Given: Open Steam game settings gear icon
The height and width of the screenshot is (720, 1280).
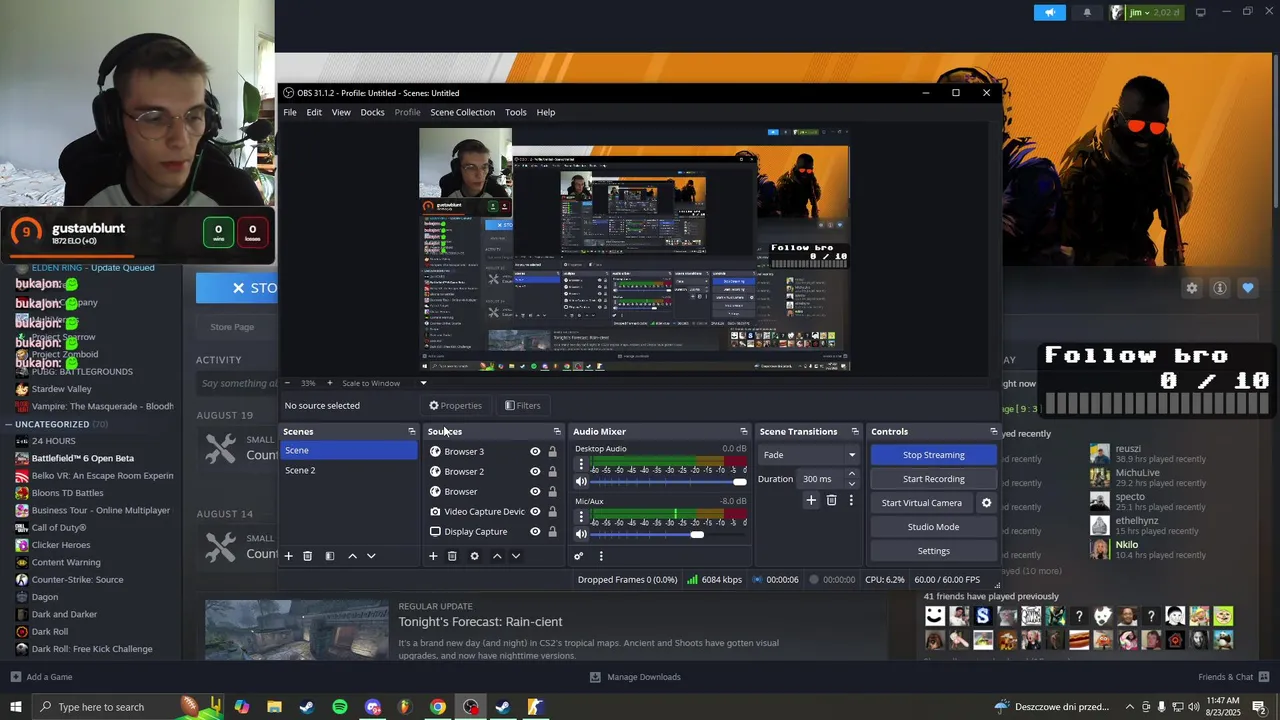Looking at the screenshot, I should tap(1192, 288).
